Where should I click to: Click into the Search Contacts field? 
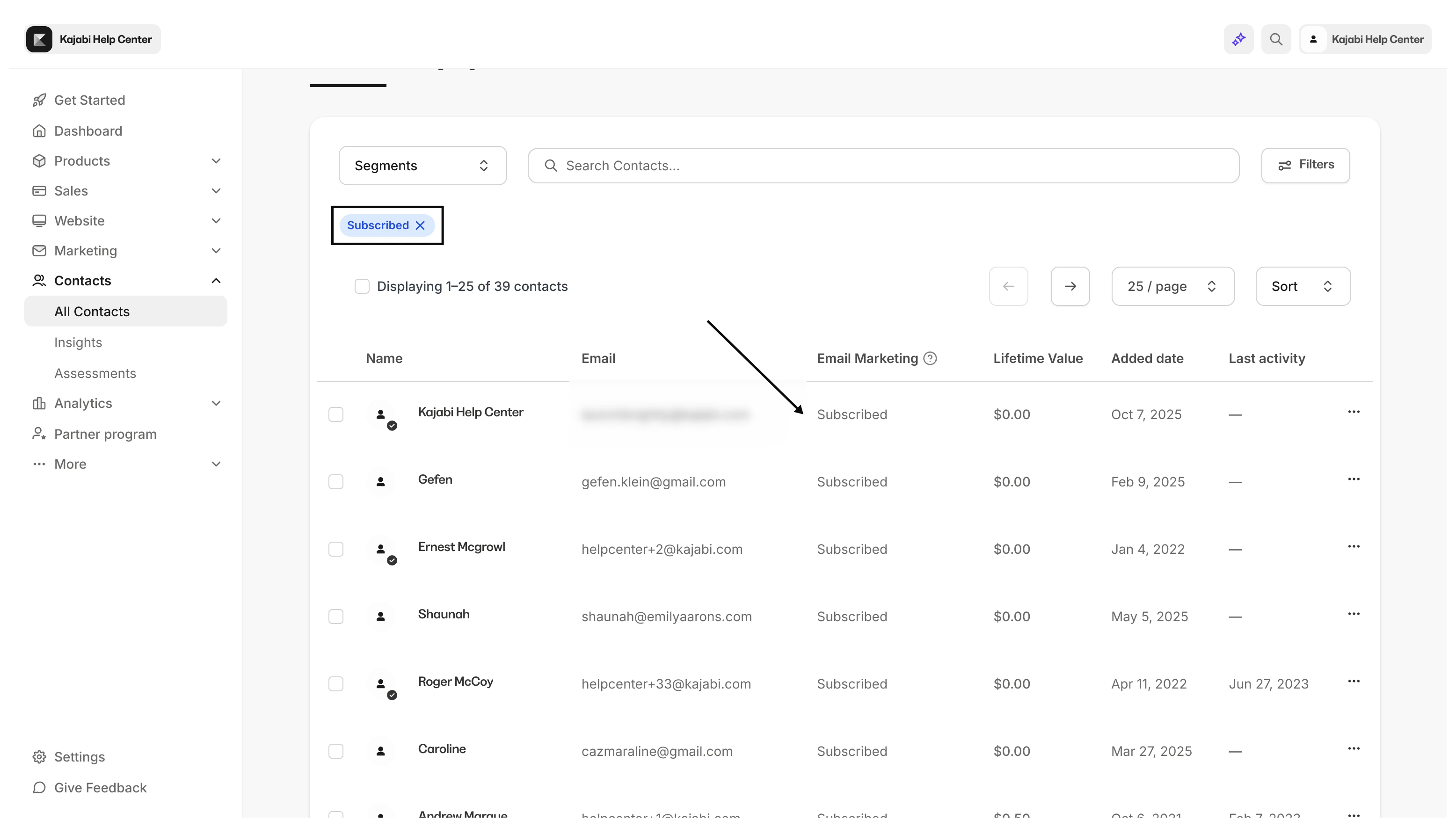click(883, 165)
